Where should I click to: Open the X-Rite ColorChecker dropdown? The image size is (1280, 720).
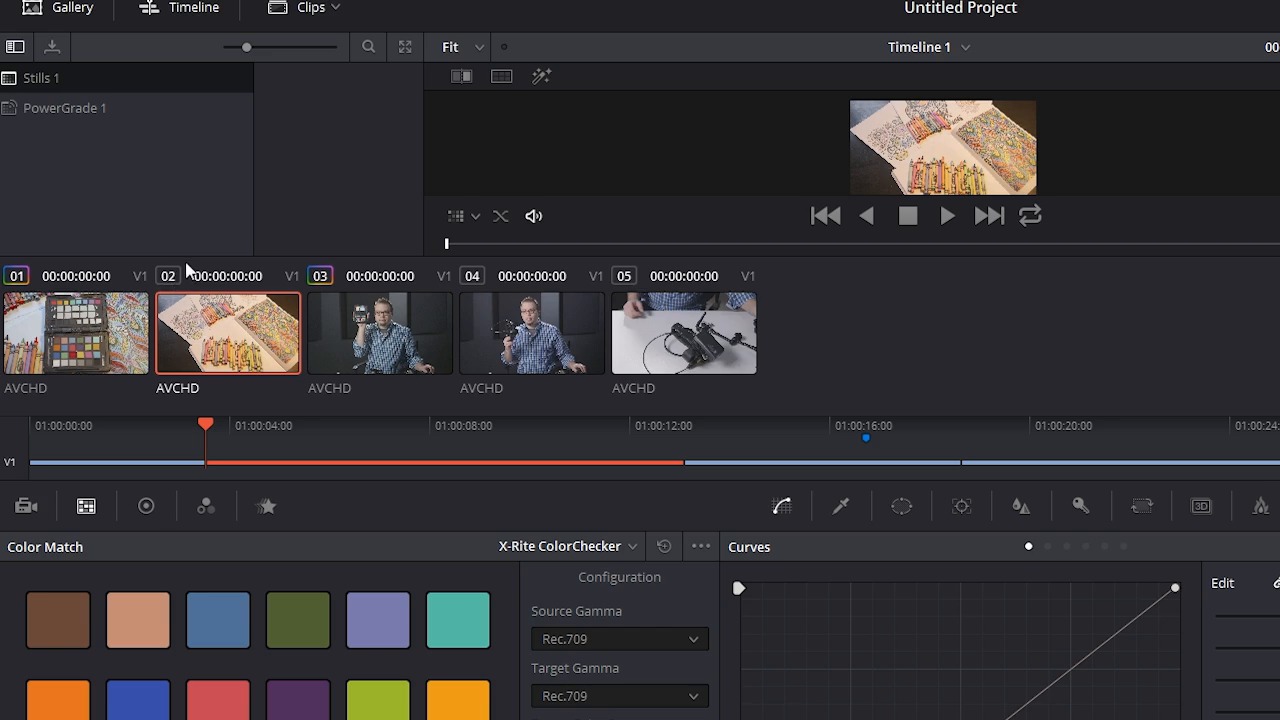coord(568,546)
